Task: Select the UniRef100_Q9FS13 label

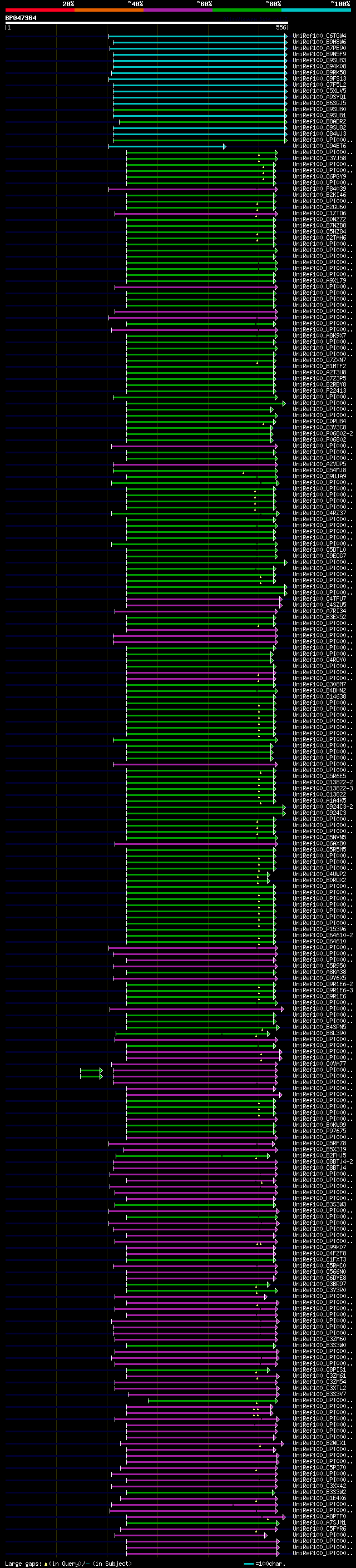Action: 319,78
